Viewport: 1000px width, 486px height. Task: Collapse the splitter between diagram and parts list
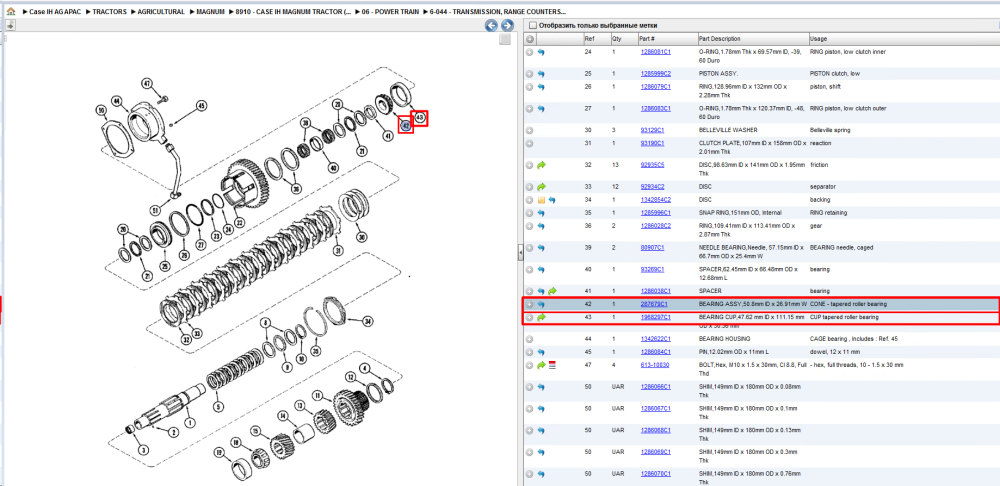520,253
